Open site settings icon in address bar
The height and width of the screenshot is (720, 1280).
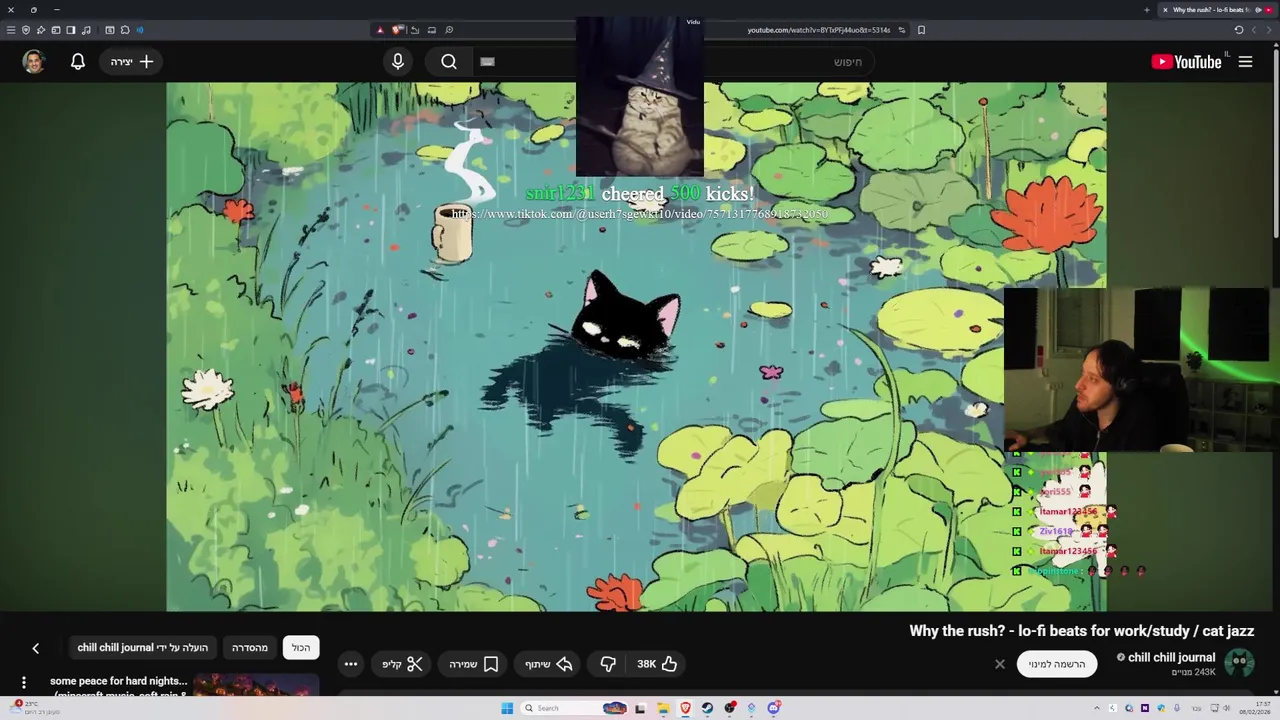(x=902, y=30)
